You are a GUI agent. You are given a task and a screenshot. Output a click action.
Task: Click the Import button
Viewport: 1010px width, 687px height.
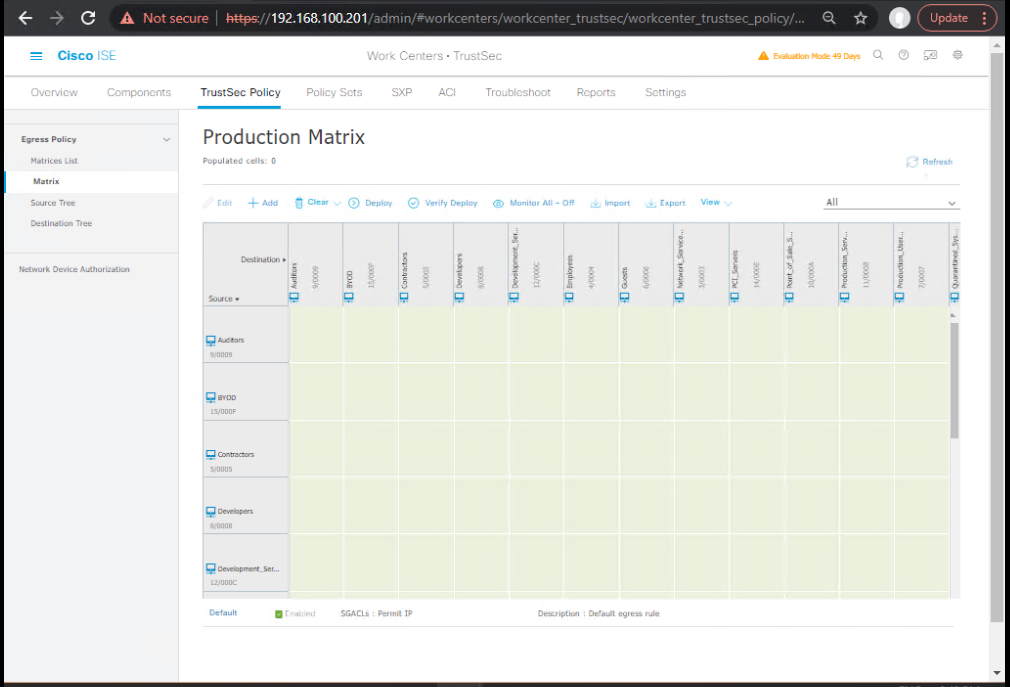click(x=610, y=203)
